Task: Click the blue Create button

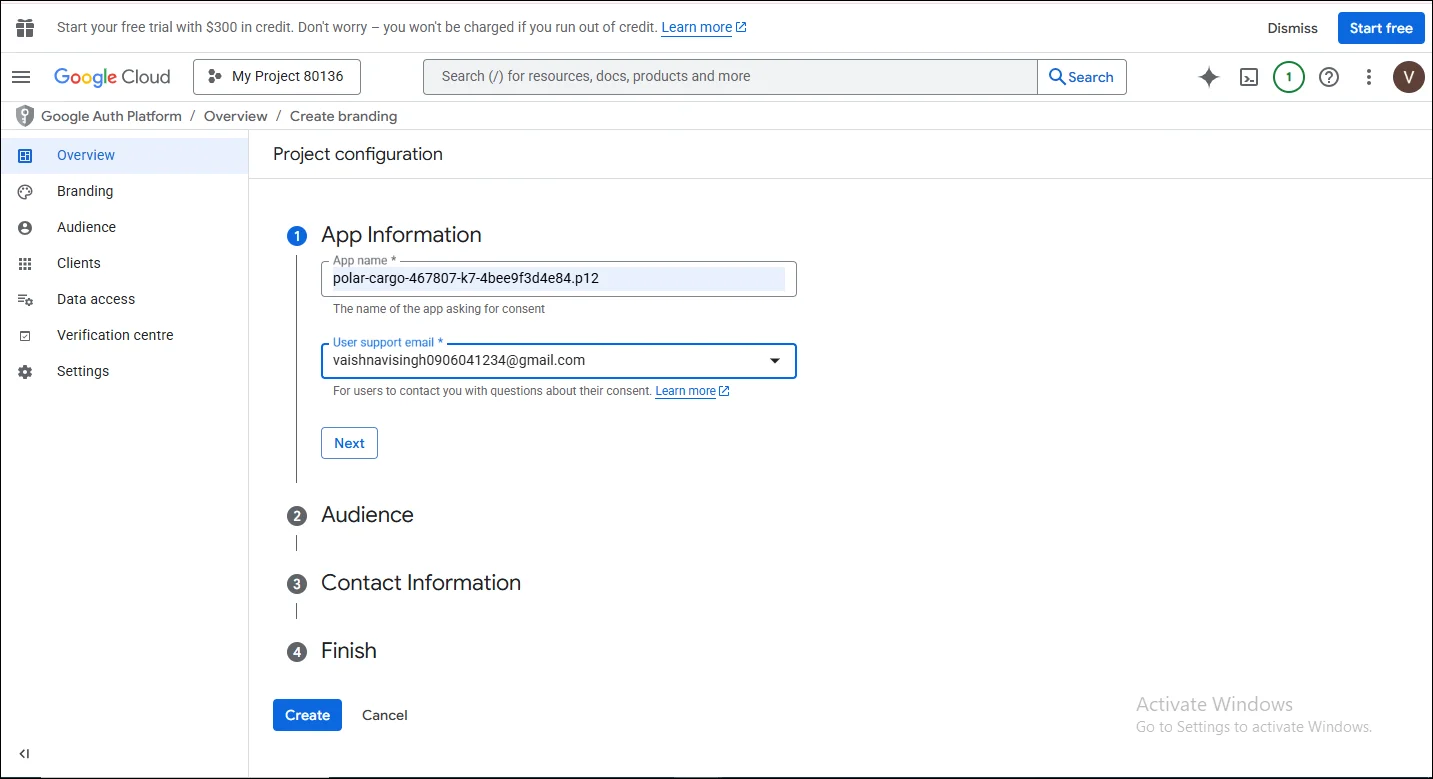Action: click(x=307, y=715)
